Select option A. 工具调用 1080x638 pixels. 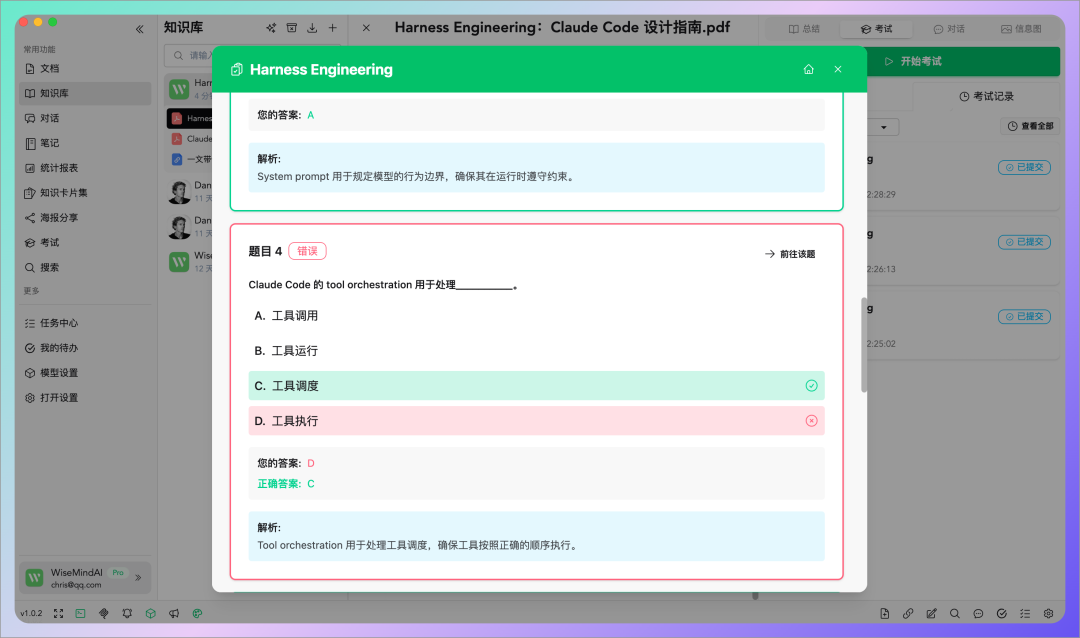coord(536,316)
